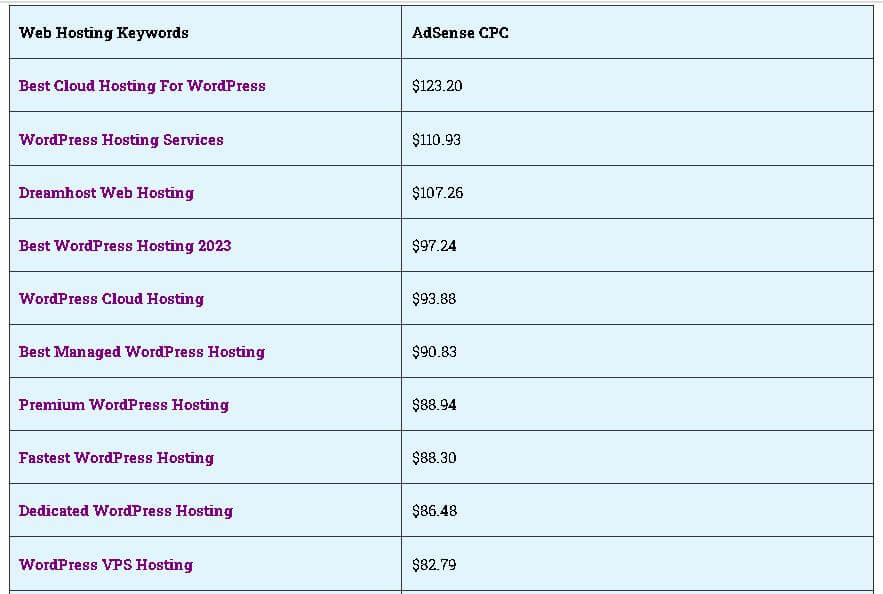Select the $93.88 CPC cell

click(434, 299)
